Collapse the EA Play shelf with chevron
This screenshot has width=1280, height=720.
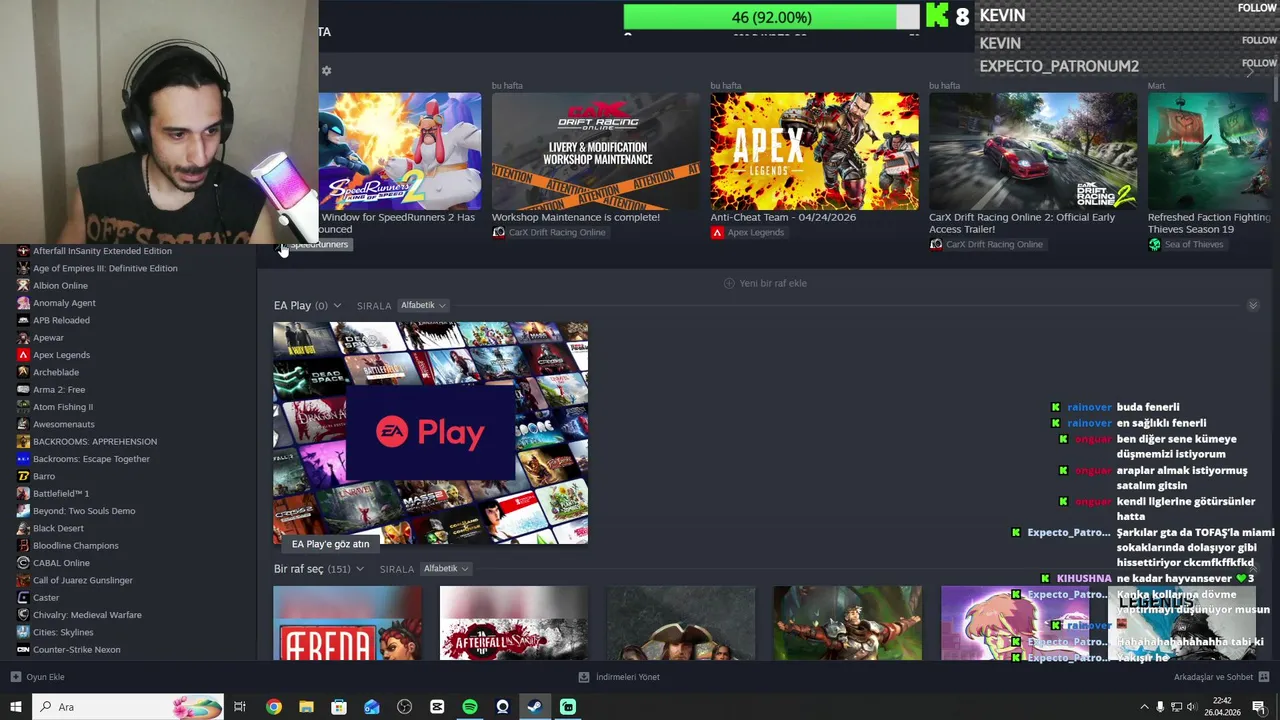(x=1253, y=305)
